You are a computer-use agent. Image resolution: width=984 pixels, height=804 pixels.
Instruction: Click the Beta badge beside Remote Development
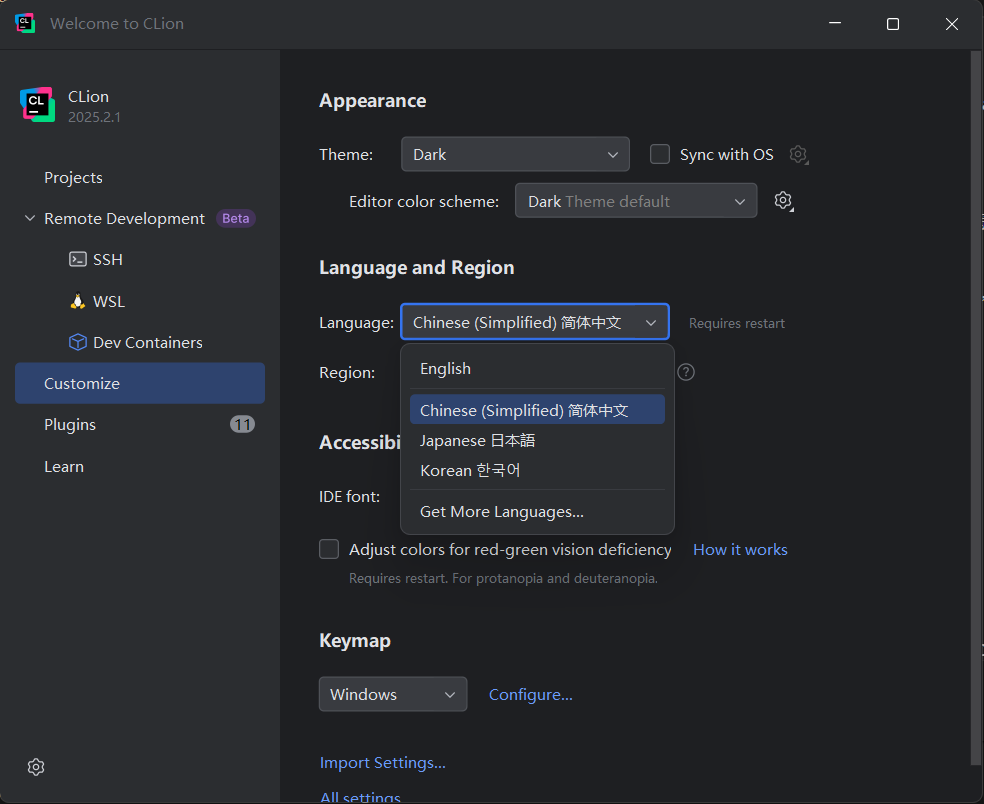236,218
